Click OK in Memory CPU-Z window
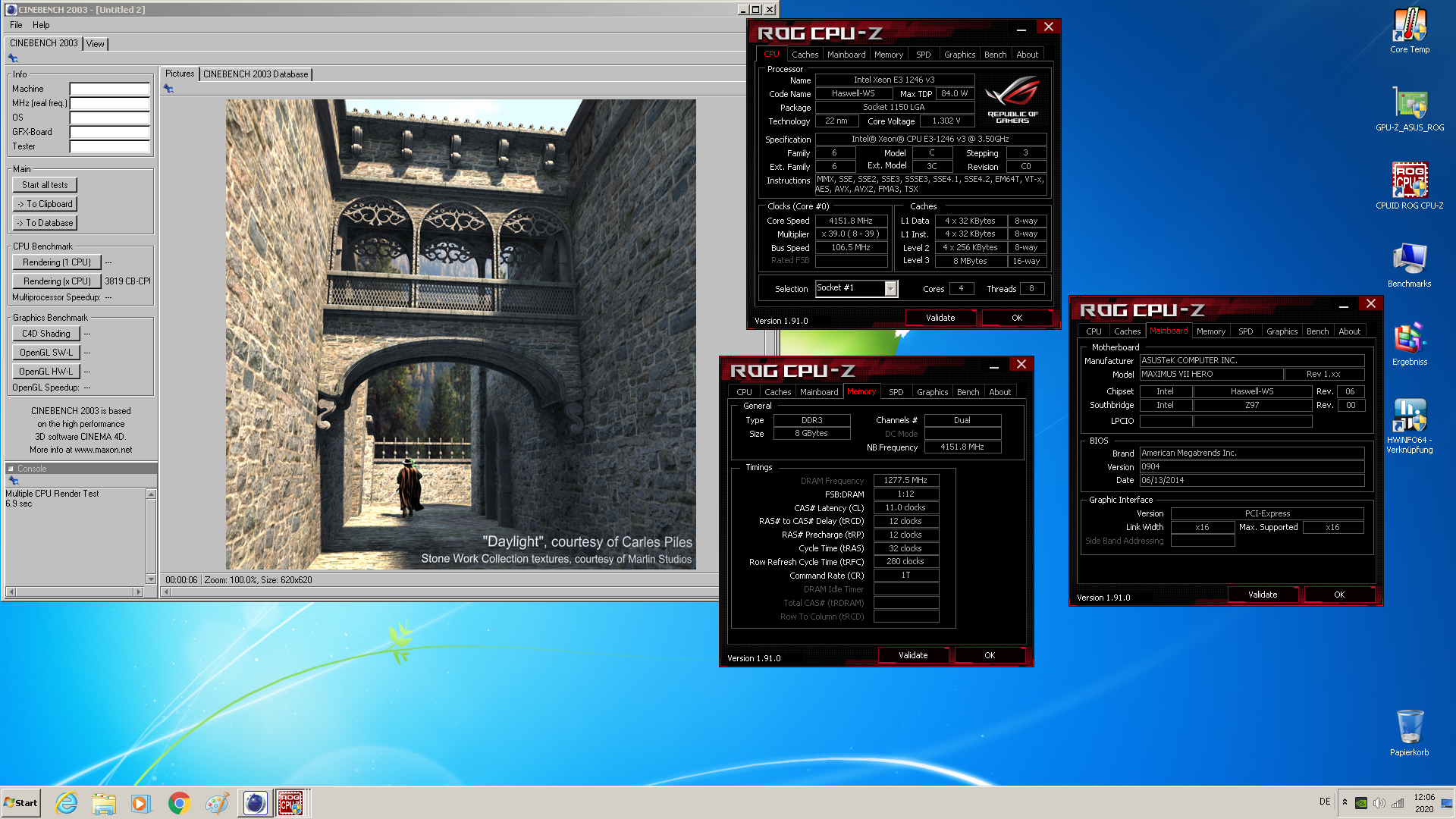 click(x=990, y=656)
